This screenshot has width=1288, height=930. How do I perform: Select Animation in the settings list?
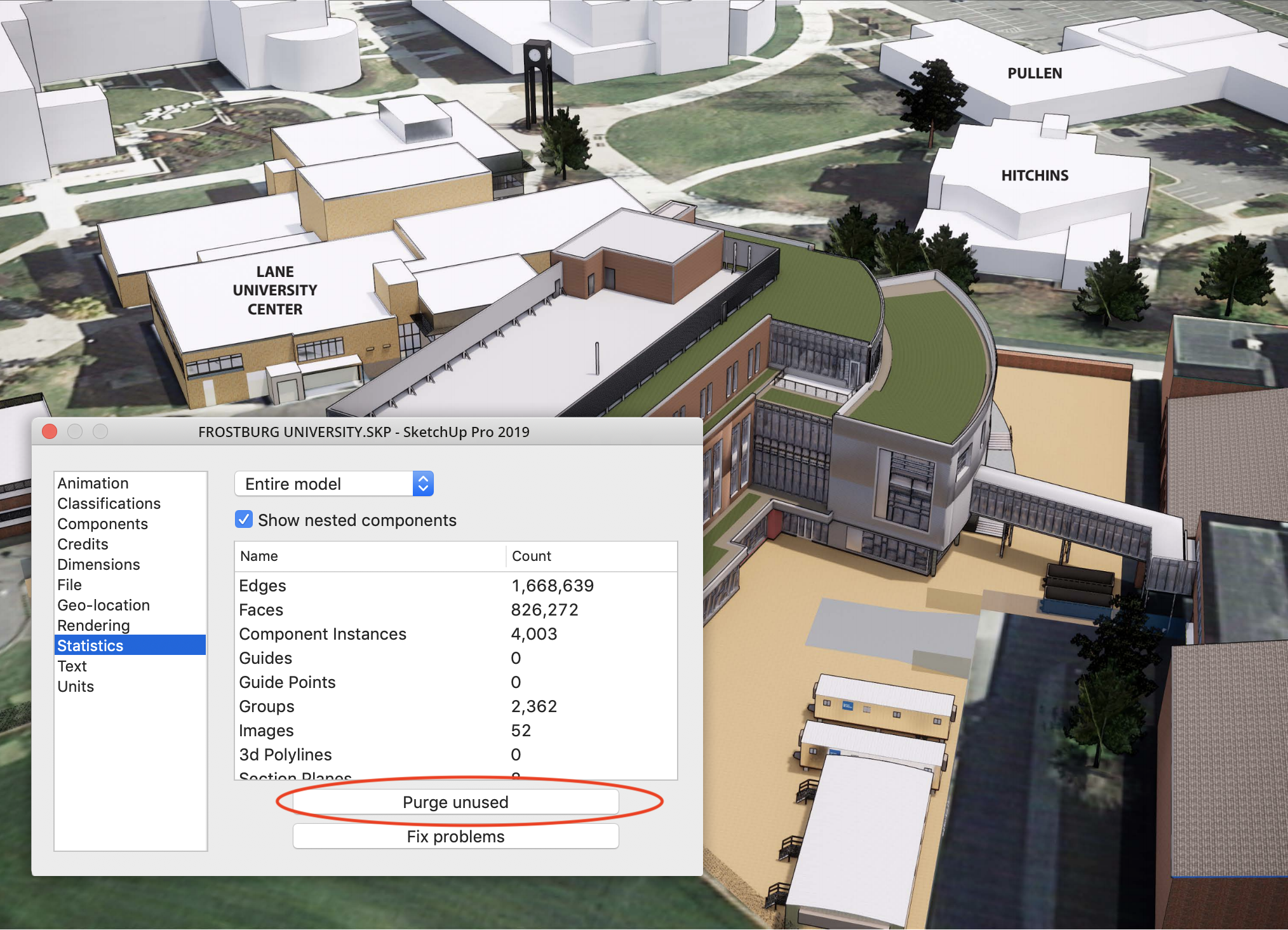click(x=93, y=483)
